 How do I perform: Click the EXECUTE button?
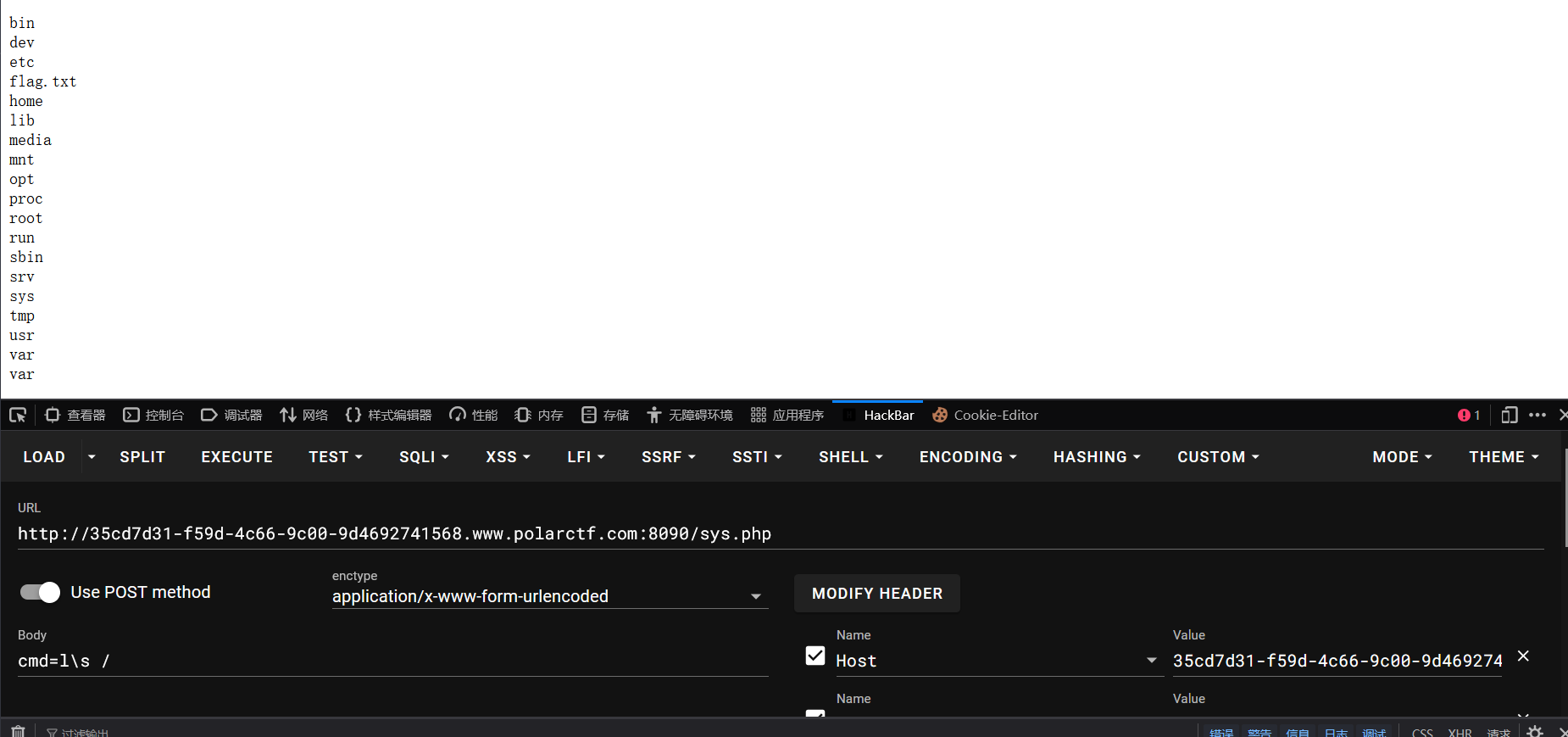(237, 457)
